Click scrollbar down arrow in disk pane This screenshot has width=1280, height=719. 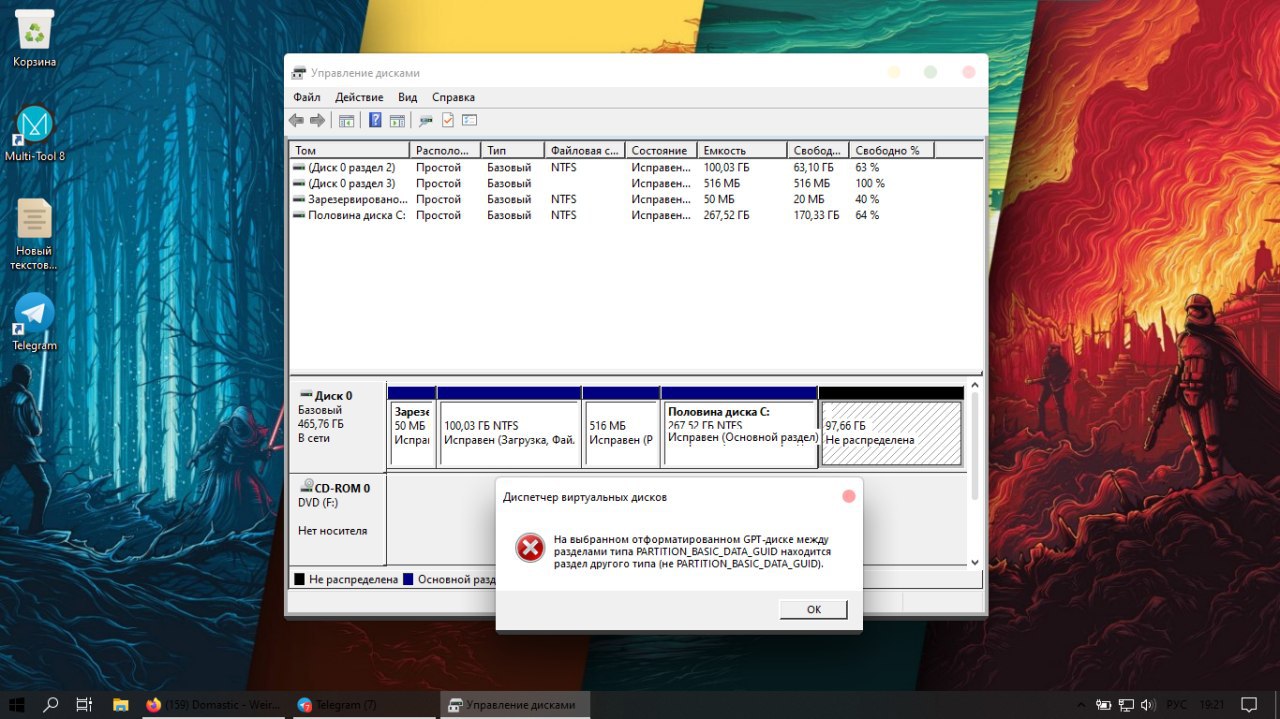point(975,563)
